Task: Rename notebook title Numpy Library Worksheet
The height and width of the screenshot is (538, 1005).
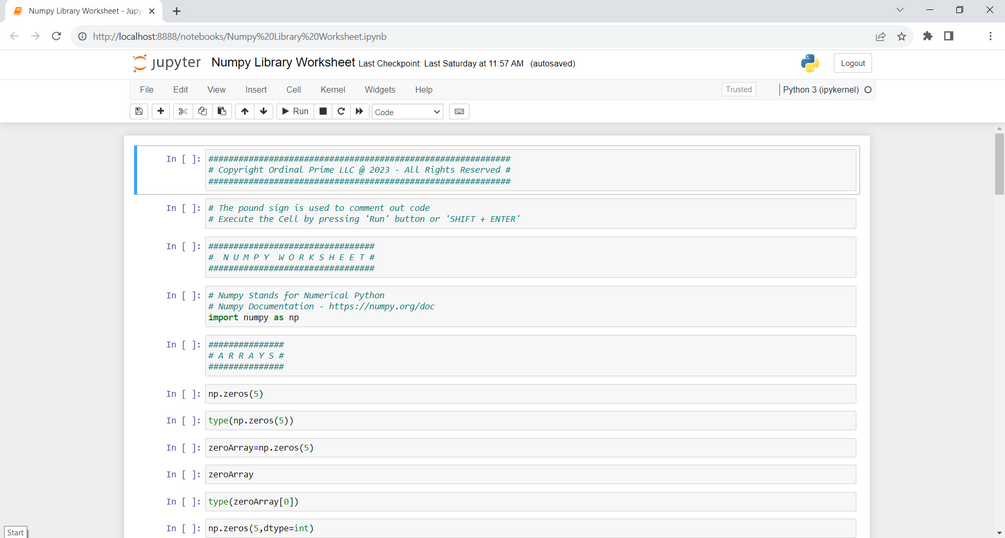Action: tap(283, 62)
